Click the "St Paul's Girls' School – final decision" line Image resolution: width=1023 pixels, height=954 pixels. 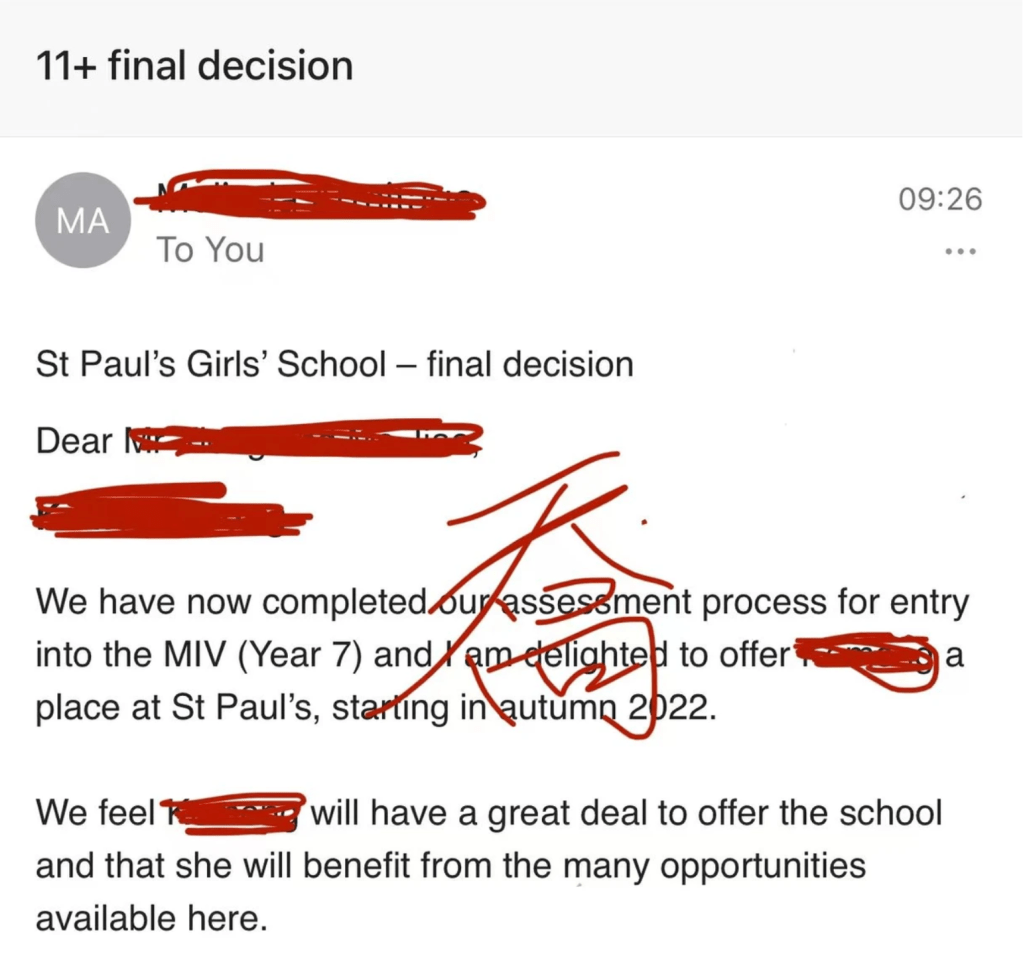coord(334,363)
